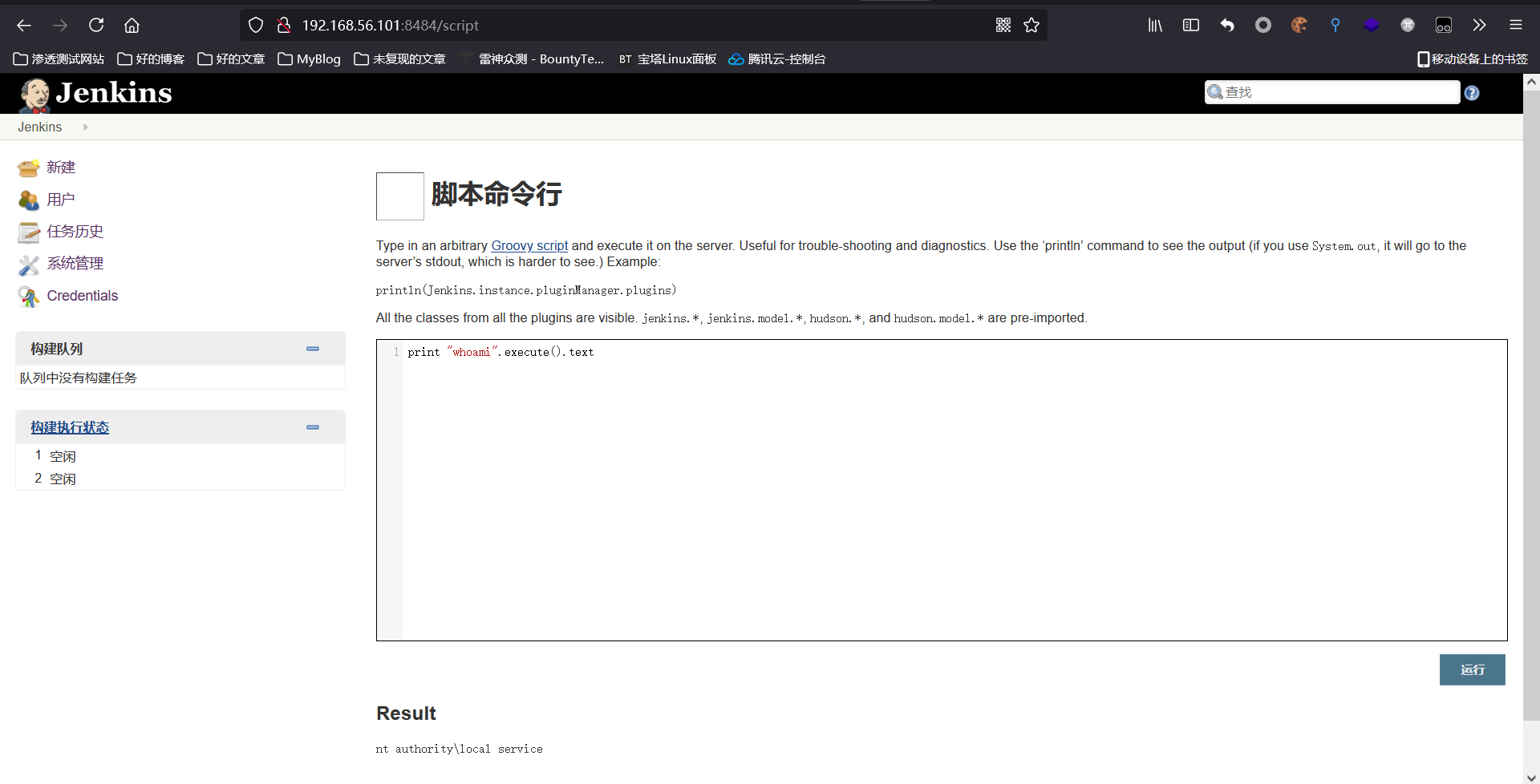
Task: Toggle the browser sidebar icon
Action: (x=1191, y=26)
